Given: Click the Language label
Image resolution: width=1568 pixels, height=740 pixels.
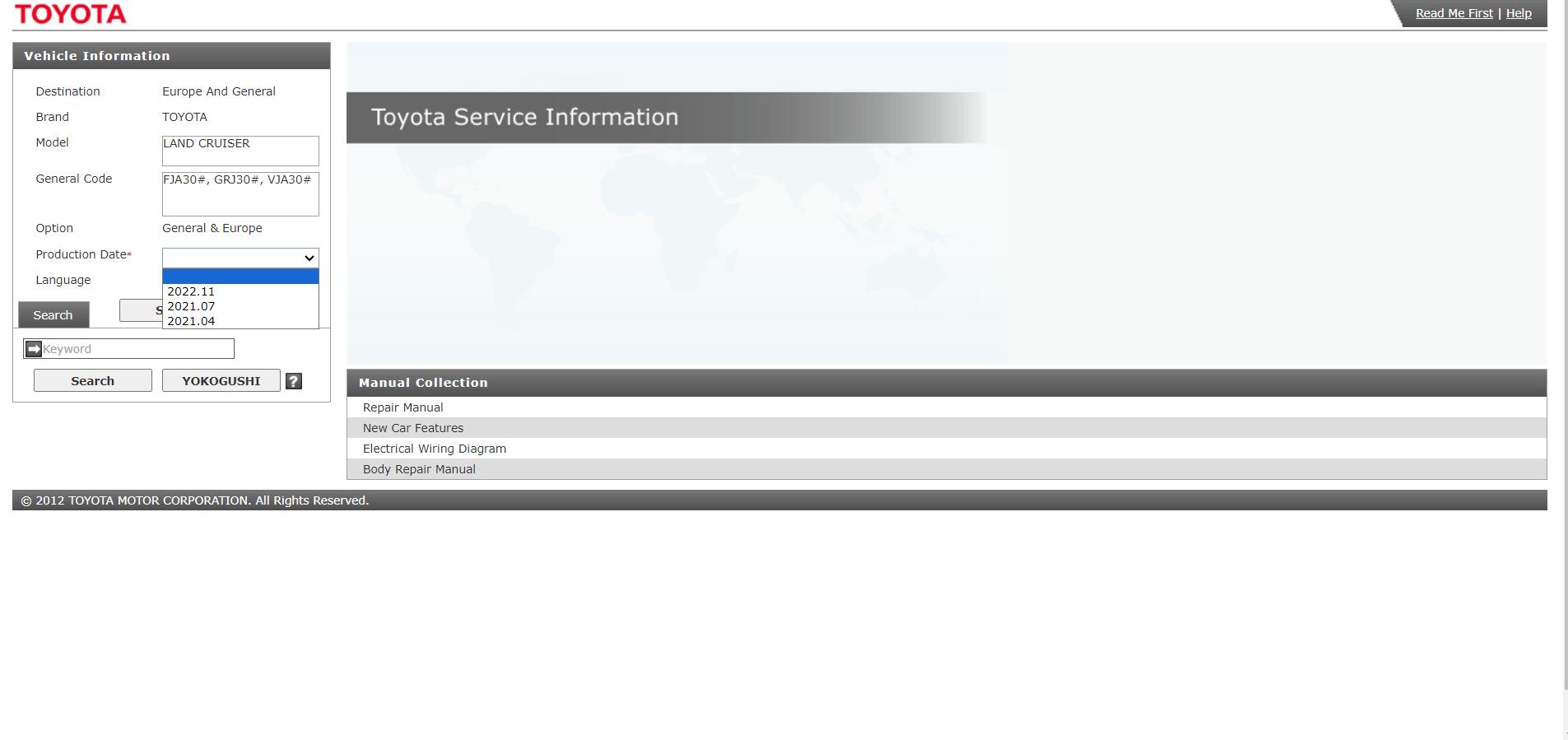Looking at the screenshot, I should point(63,280).
